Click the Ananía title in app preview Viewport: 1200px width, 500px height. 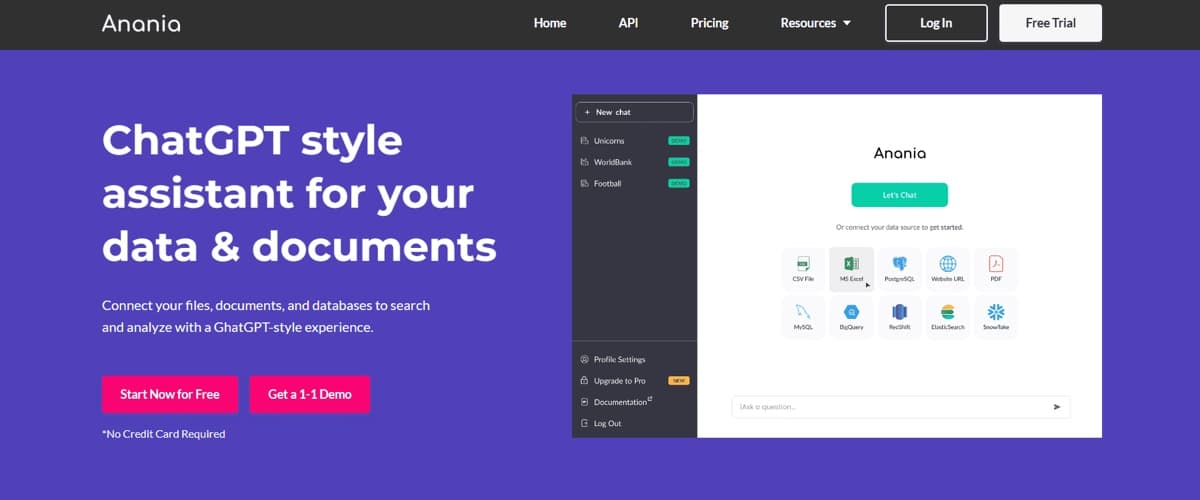(899, 153)
